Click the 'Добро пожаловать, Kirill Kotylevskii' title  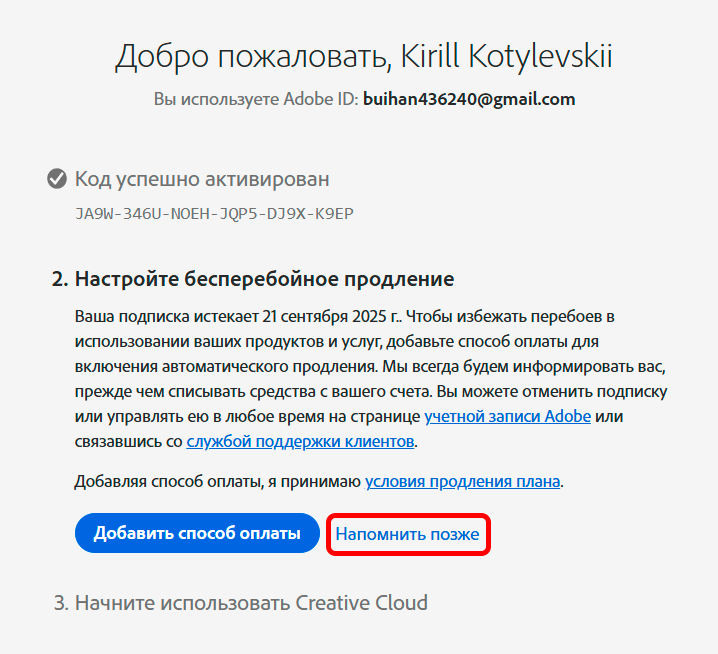364,56
